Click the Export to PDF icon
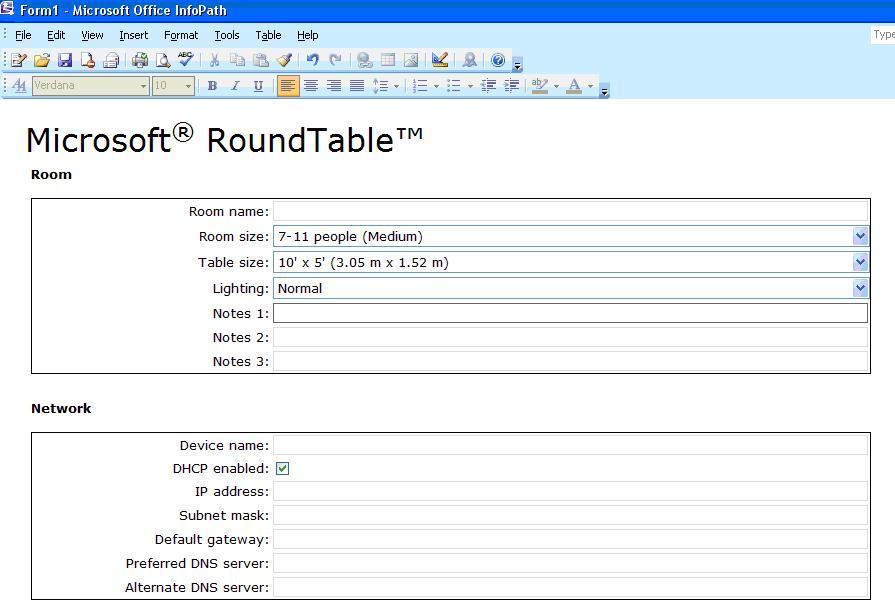Screen dimensions: 895x608 tap(88, 60)
